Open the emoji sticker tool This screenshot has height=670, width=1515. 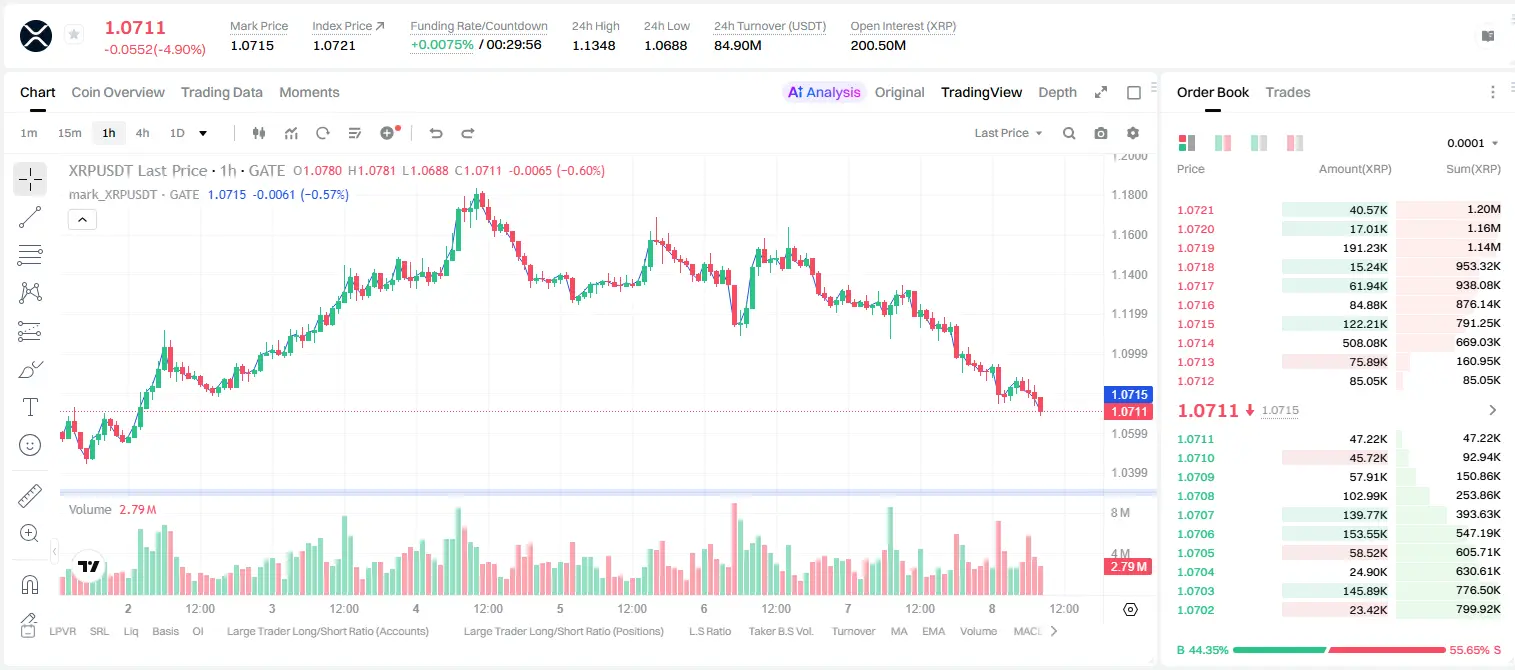(30, 445)
